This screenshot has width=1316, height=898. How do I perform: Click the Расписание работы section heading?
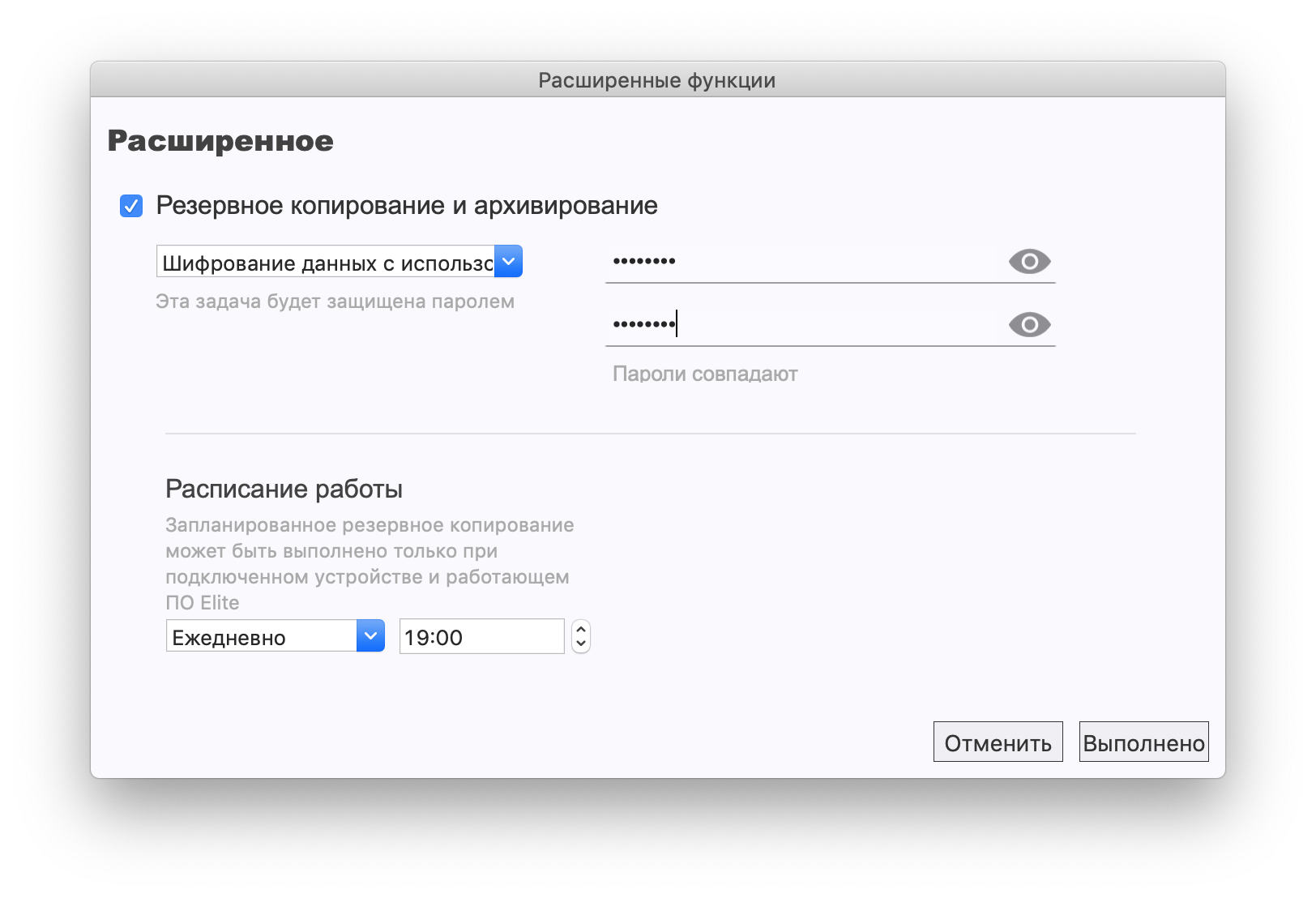[284, 489]
